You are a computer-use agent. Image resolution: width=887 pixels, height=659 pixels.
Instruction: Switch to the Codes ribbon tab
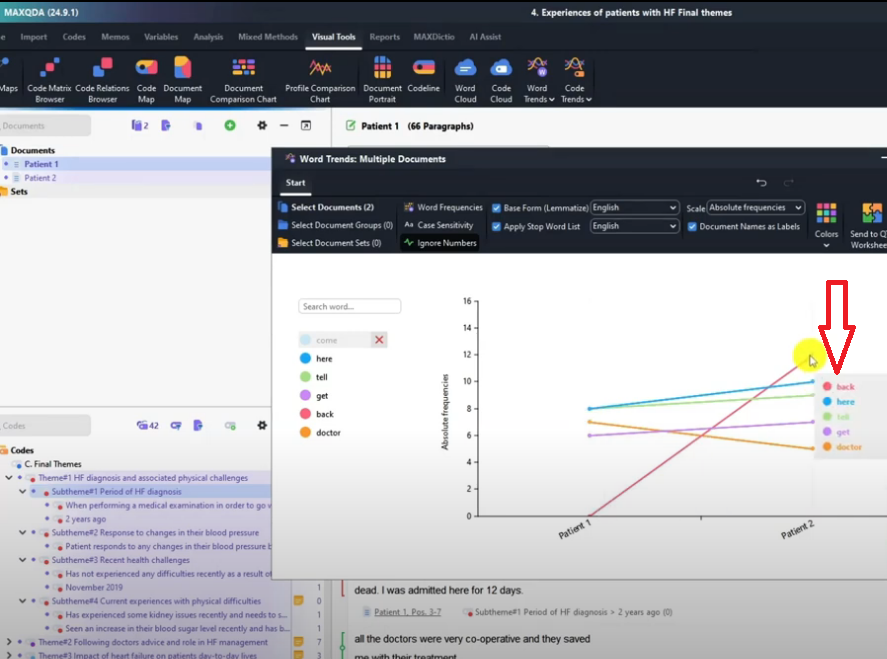tap(74, 37)
